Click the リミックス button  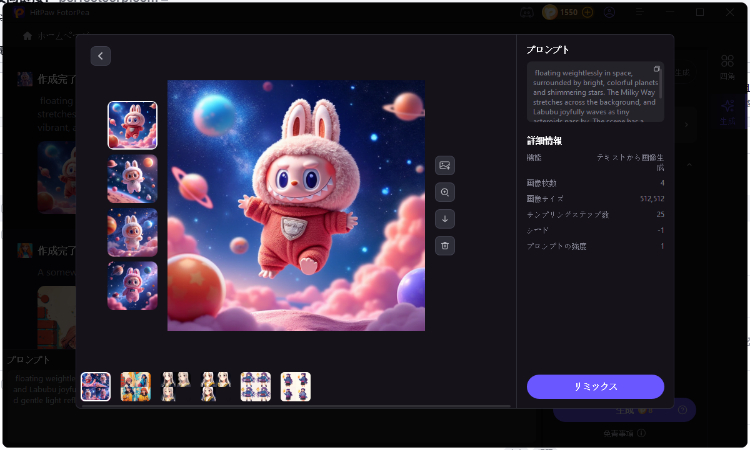[596, 386]
